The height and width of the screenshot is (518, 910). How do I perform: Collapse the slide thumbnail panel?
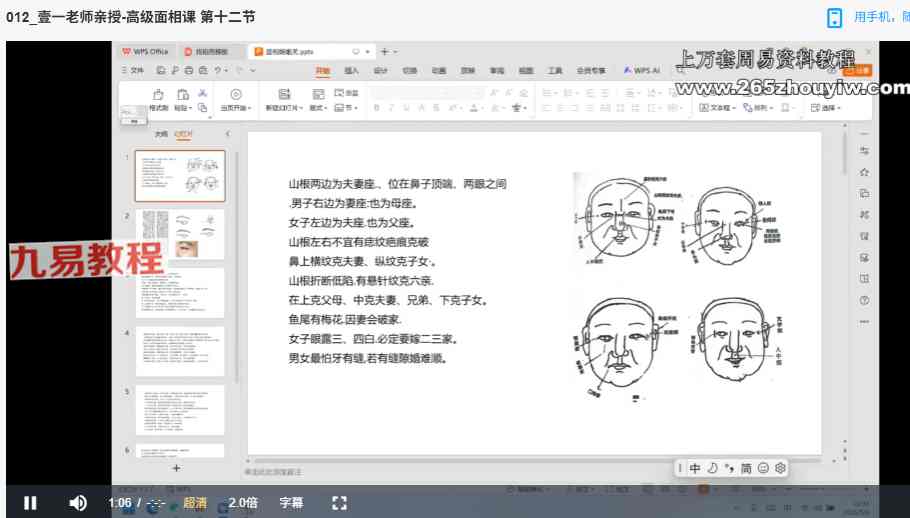227,133
